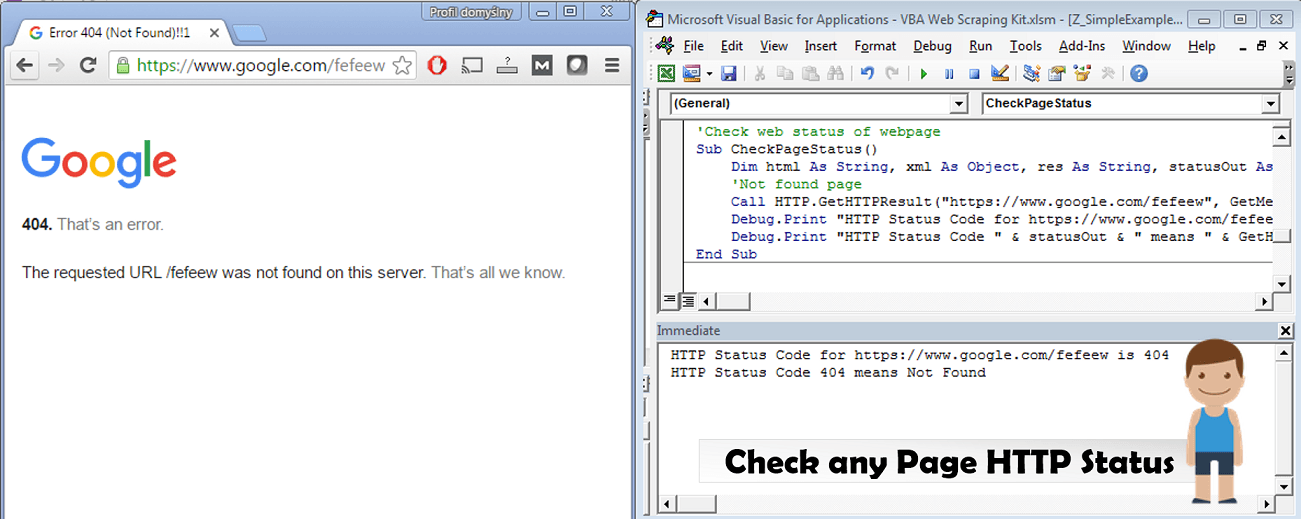Screen dimensions: 1301x519
Task: Click the dark rounded extension icon in Chrome
Action: pos(576,66)
